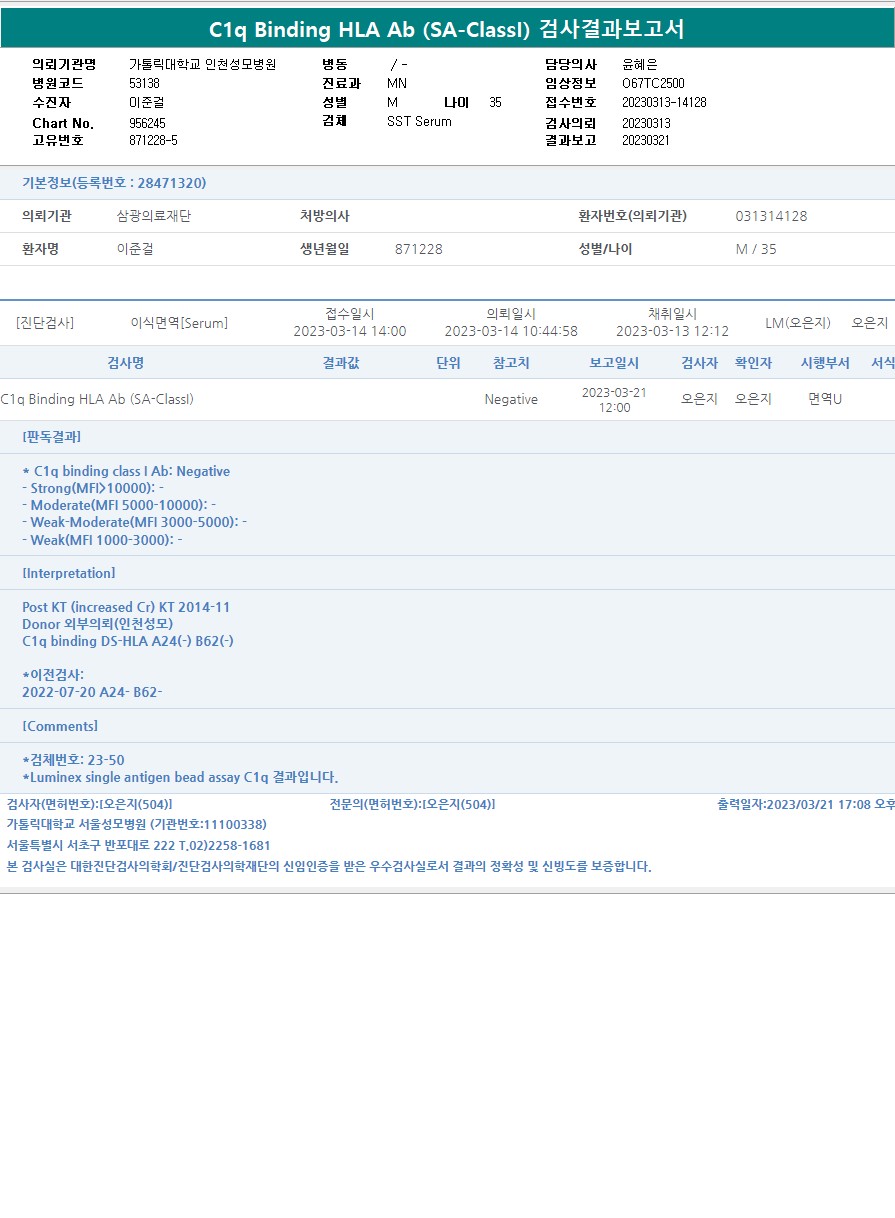
Task: Click the 'Strong(MFI>10000)' result line
Action: point(93,488)
